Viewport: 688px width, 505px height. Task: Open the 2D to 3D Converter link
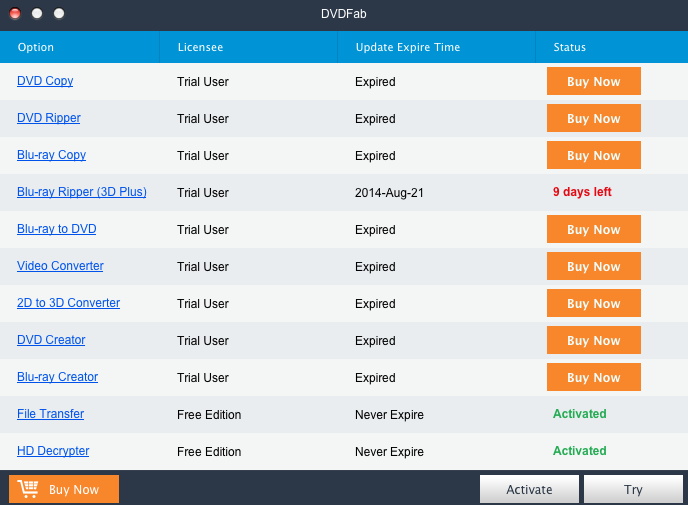(x=68, y=303)
